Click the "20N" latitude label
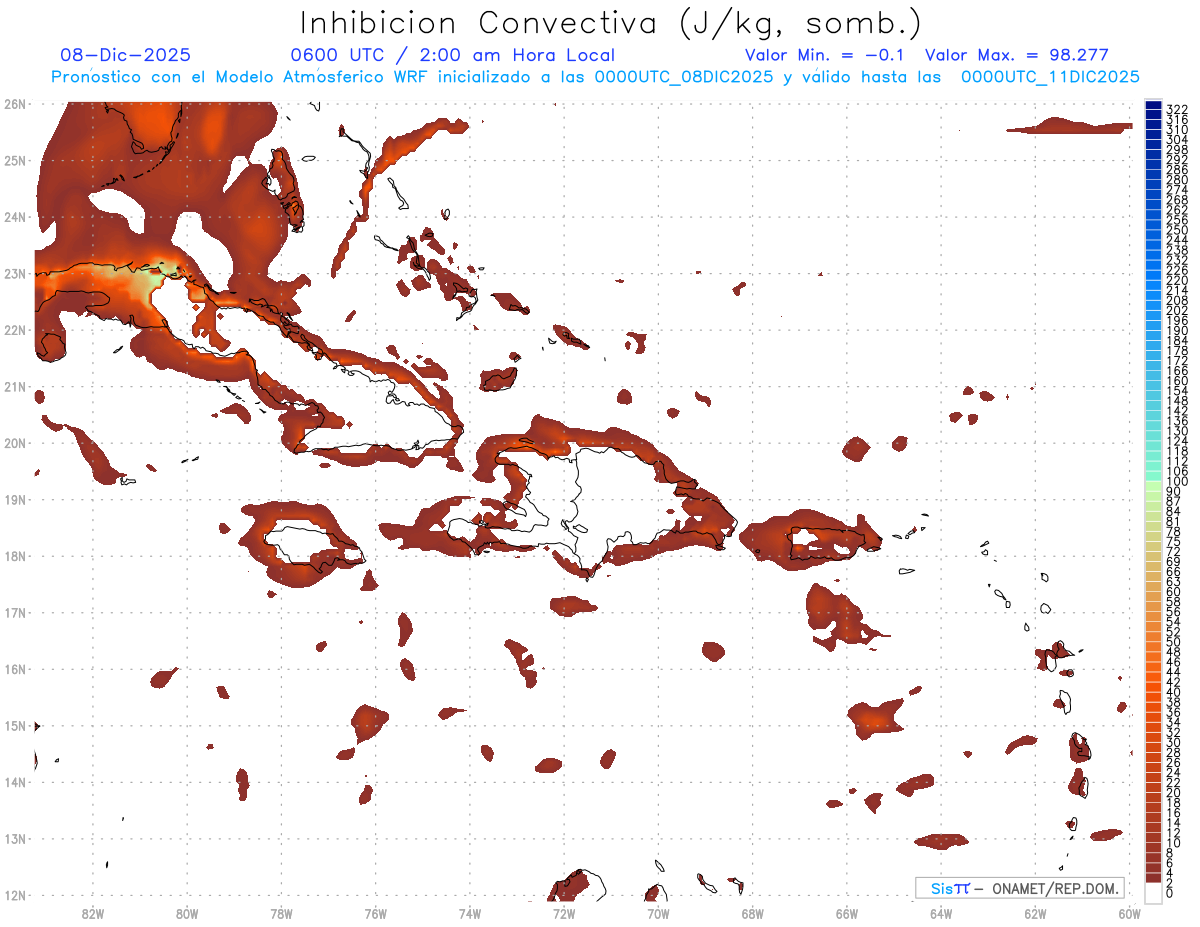This screenshot has width=1200, height=927. (x=15, y=443)
